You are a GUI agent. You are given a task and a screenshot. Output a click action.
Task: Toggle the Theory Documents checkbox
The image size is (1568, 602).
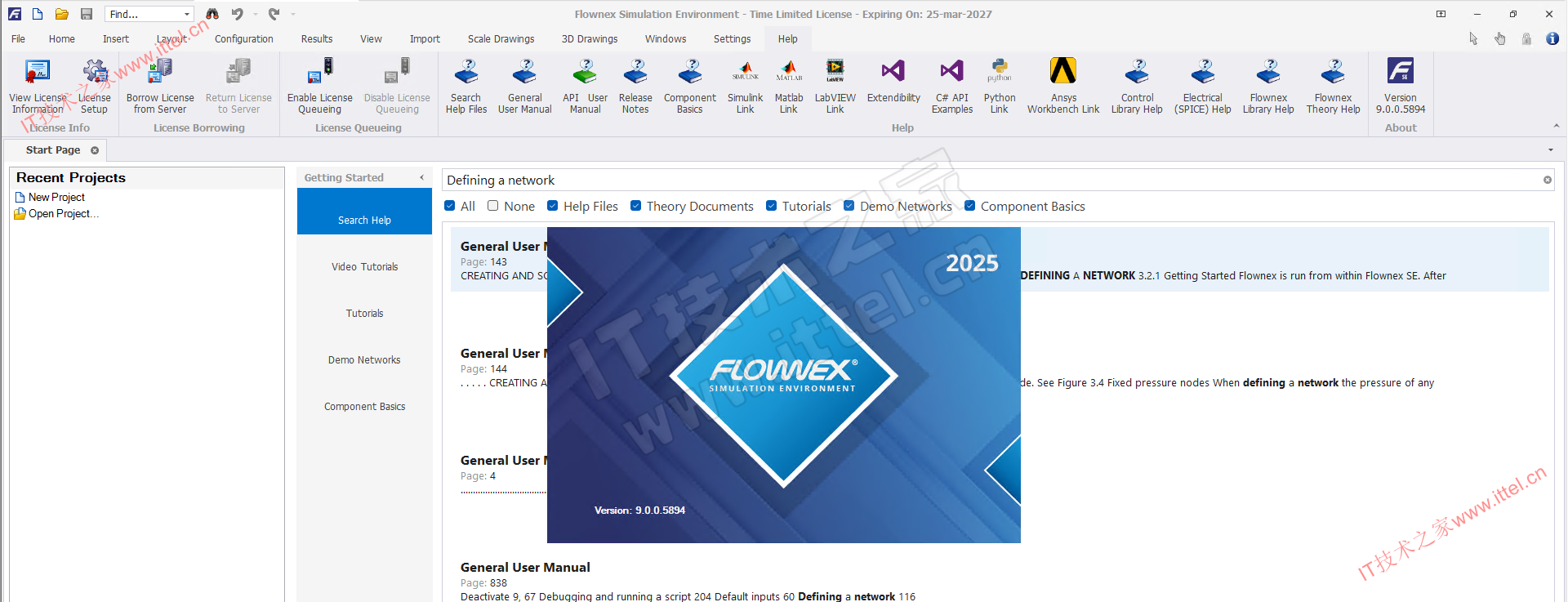click(x=636, y=206)
